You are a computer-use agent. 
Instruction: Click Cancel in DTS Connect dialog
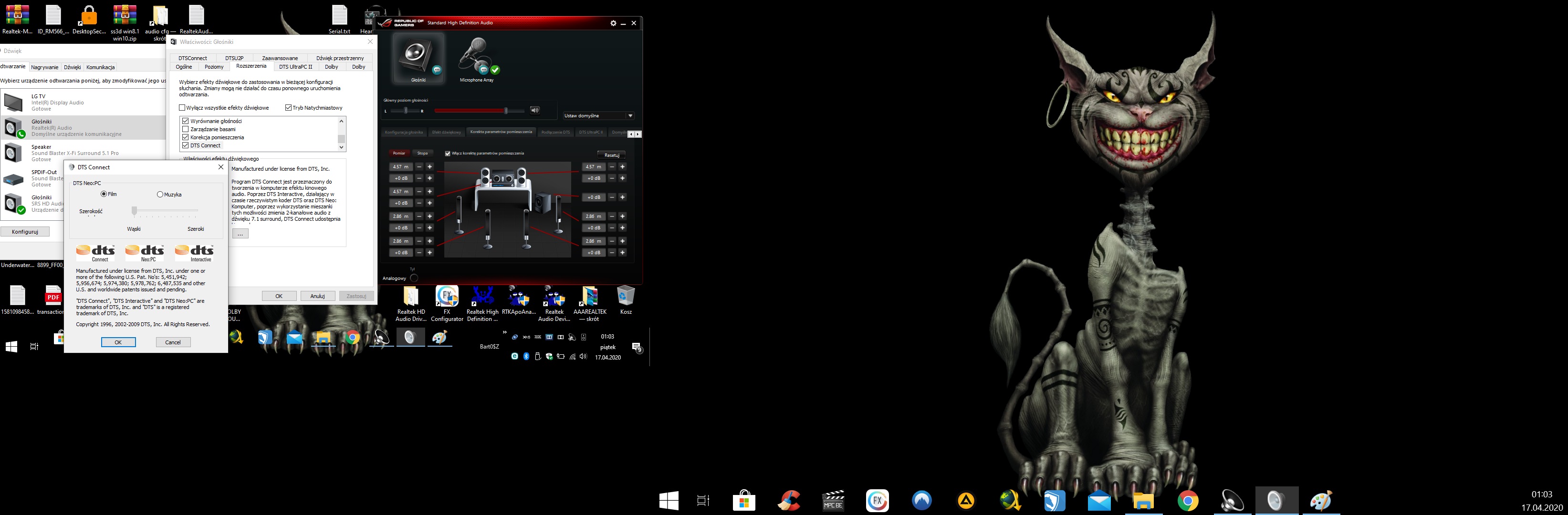(x=173, y=342)
